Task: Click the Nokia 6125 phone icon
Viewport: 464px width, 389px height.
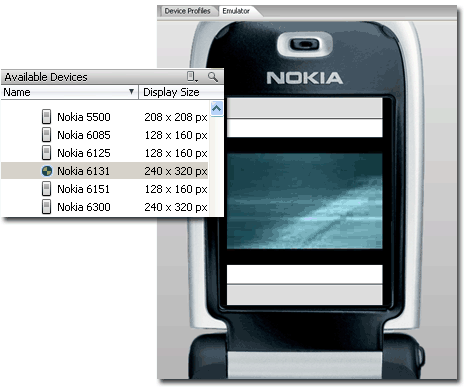Action: pyautogui.click(x=46, y=153)
